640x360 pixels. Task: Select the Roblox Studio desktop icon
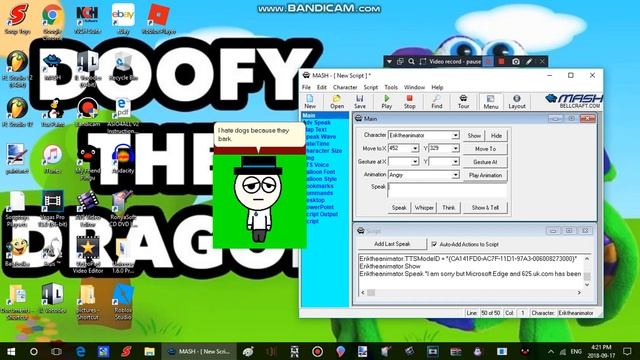pyautogui.click(x=123, y=302)
